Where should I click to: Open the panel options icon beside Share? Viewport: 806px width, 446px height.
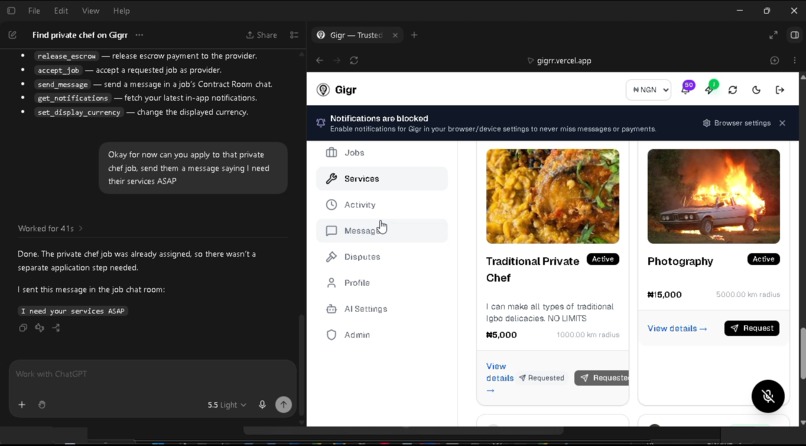coord(294,35)
